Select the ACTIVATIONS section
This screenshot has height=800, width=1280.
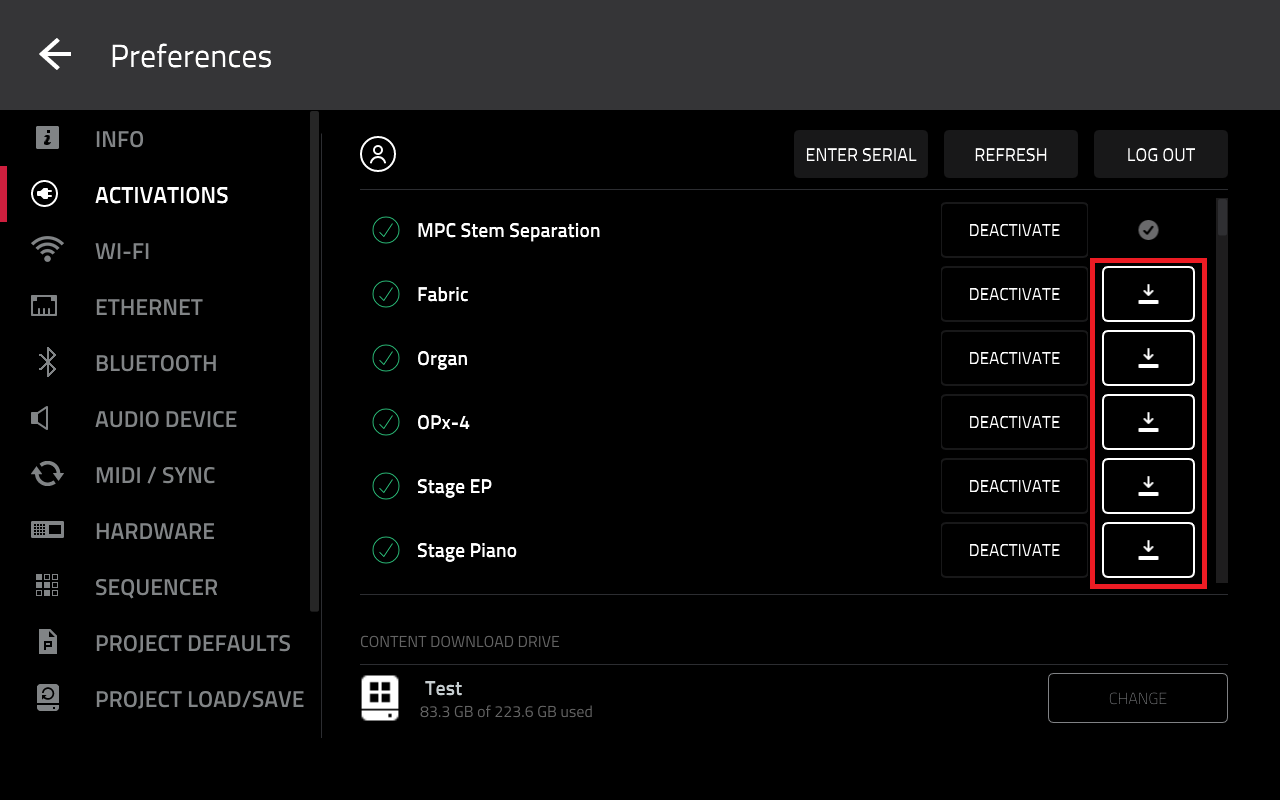162,195
